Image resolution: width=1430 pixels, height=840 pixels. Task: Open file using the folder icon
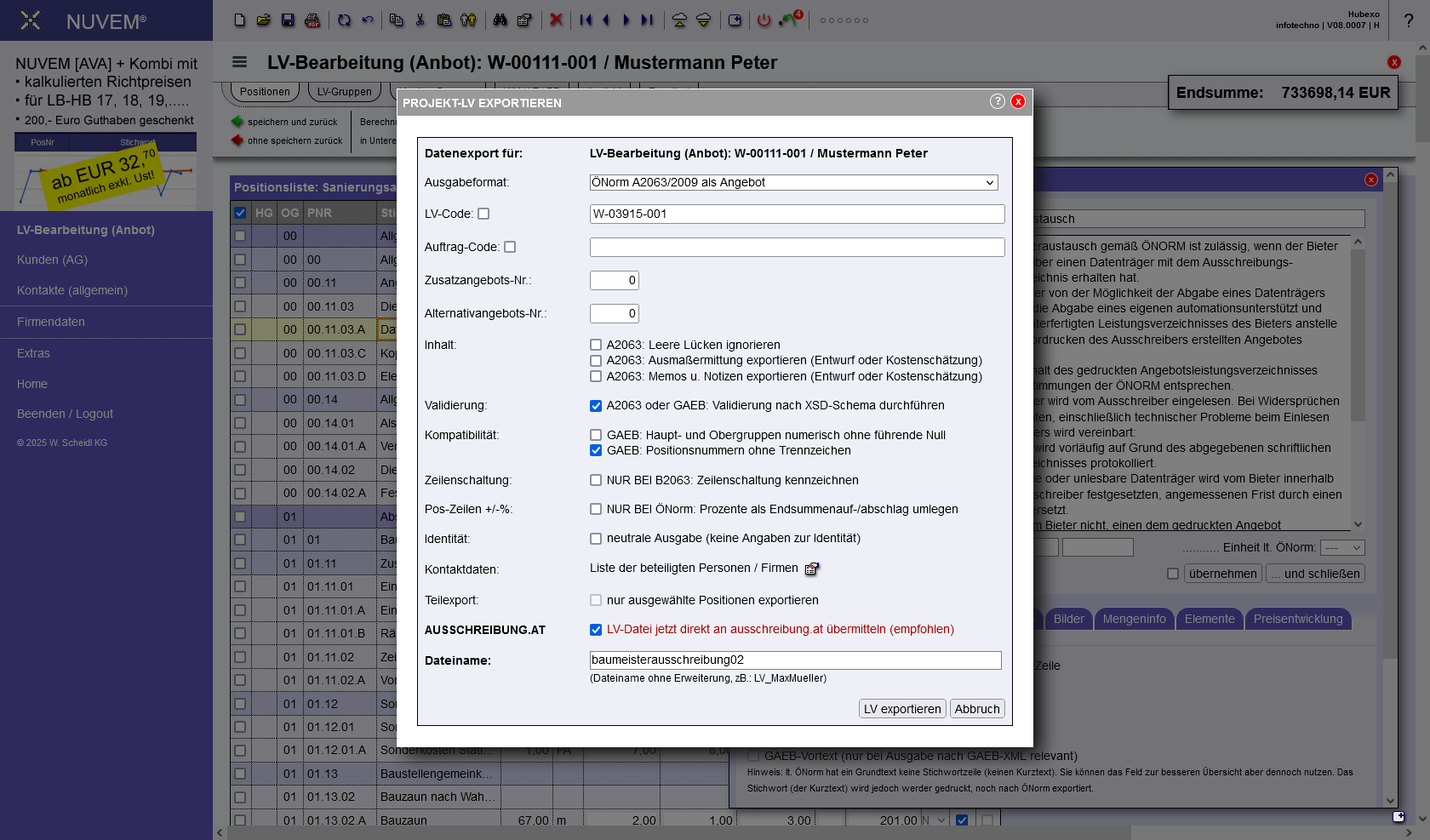coord(264,20)
